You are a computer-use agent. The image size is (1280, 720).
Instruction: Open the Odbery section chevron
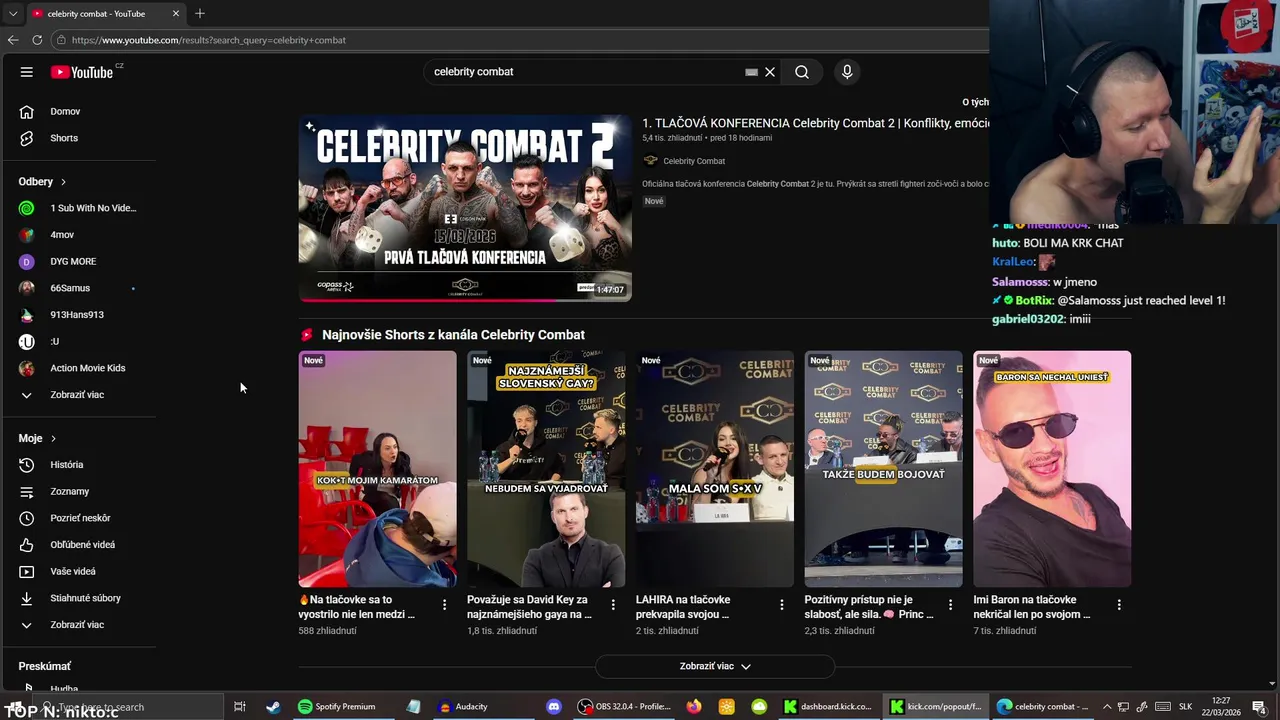click(x=63, y=182)
